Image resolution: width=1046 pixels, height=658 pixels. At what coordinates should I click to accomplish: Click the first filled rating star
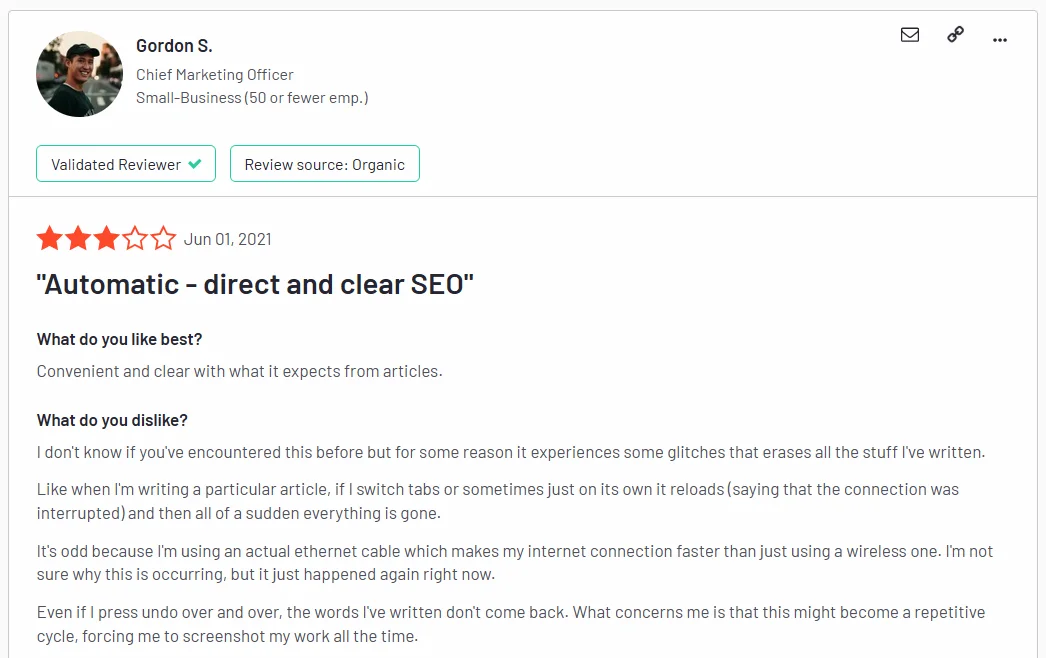click(x=49, y=239)
